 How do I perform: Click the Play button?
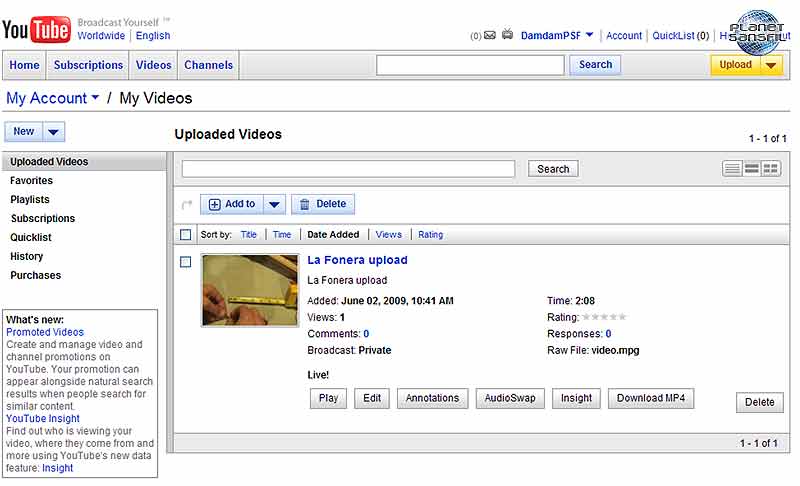tap(328, 398)
